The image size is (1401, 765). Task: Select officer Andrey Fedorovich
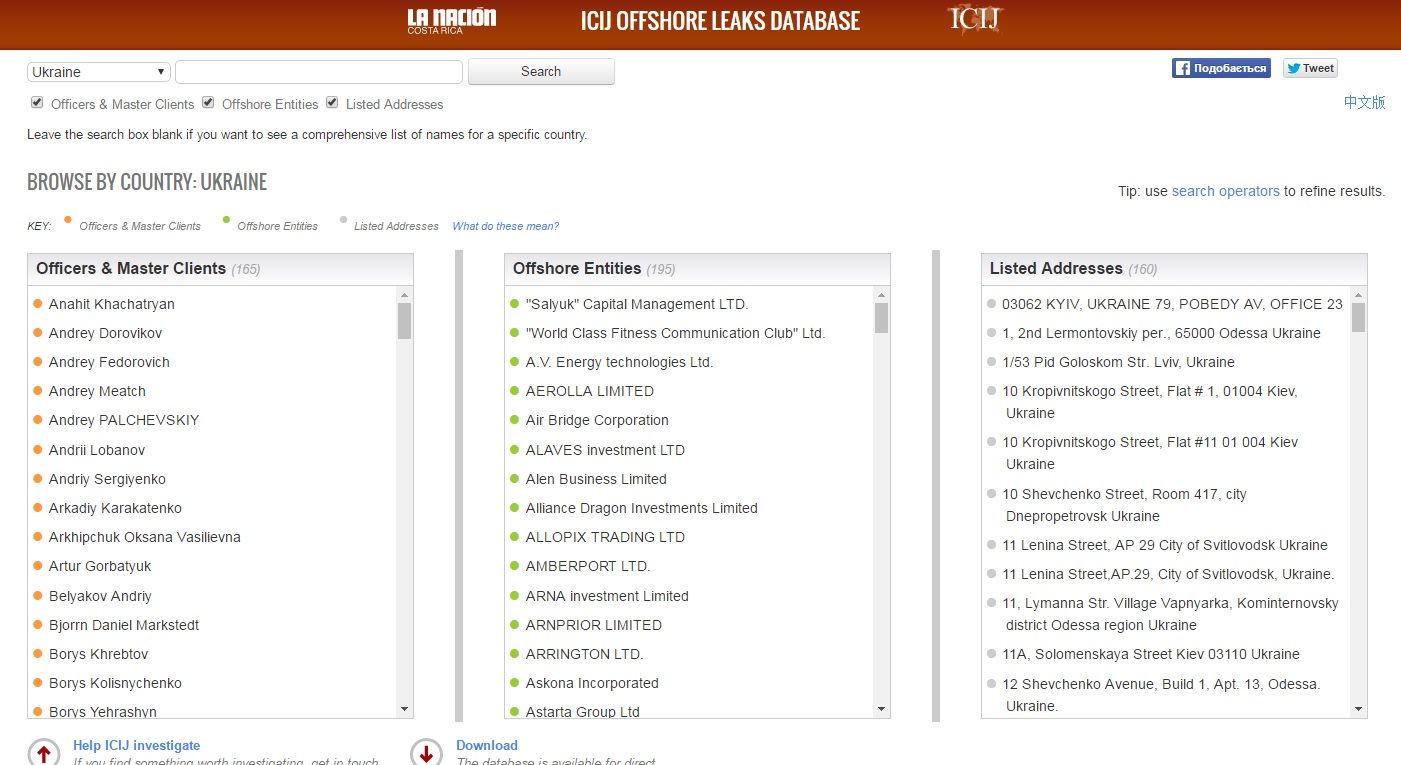click(109, 362)
